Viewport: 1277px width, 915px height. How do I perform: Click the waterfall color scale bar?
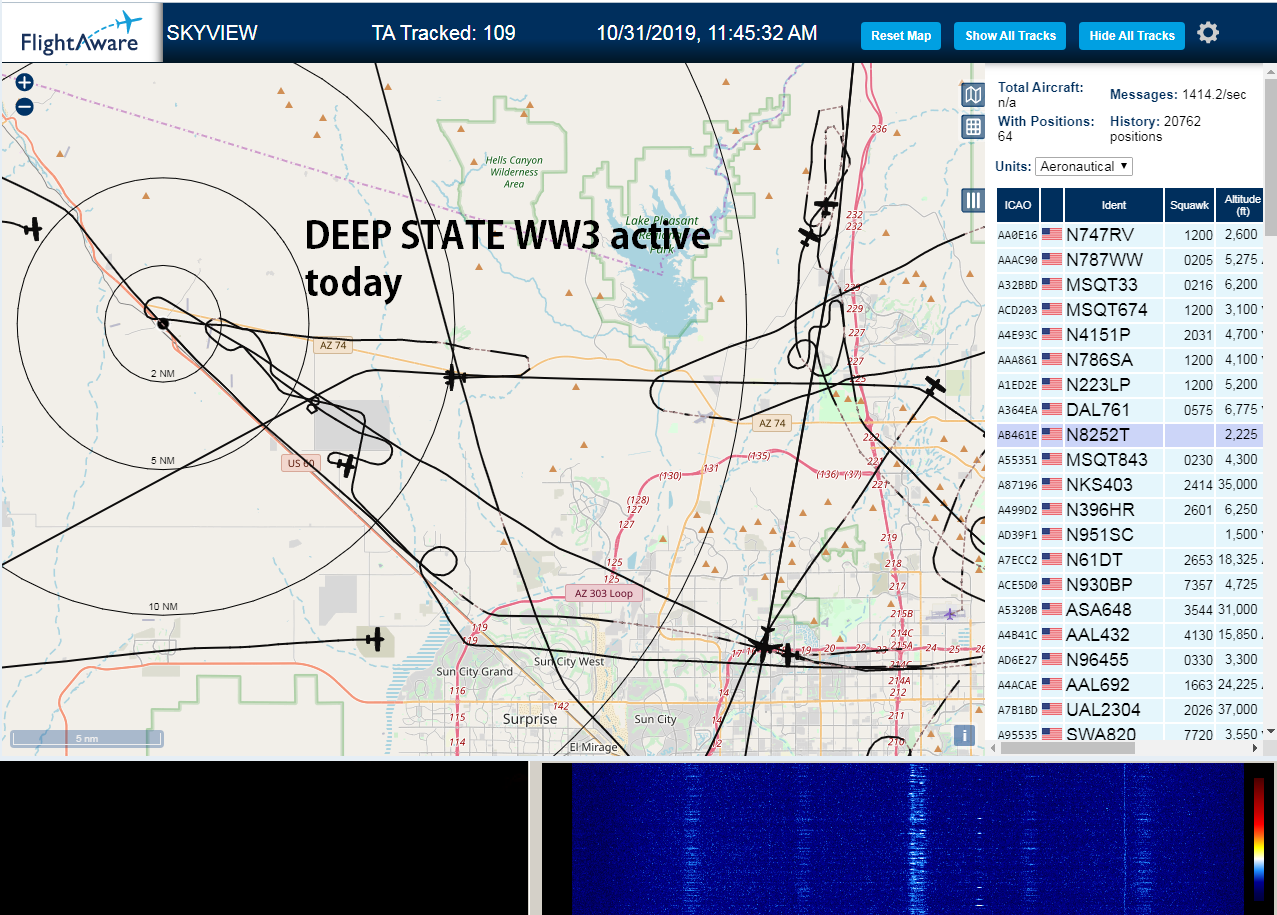[1259, 838]
